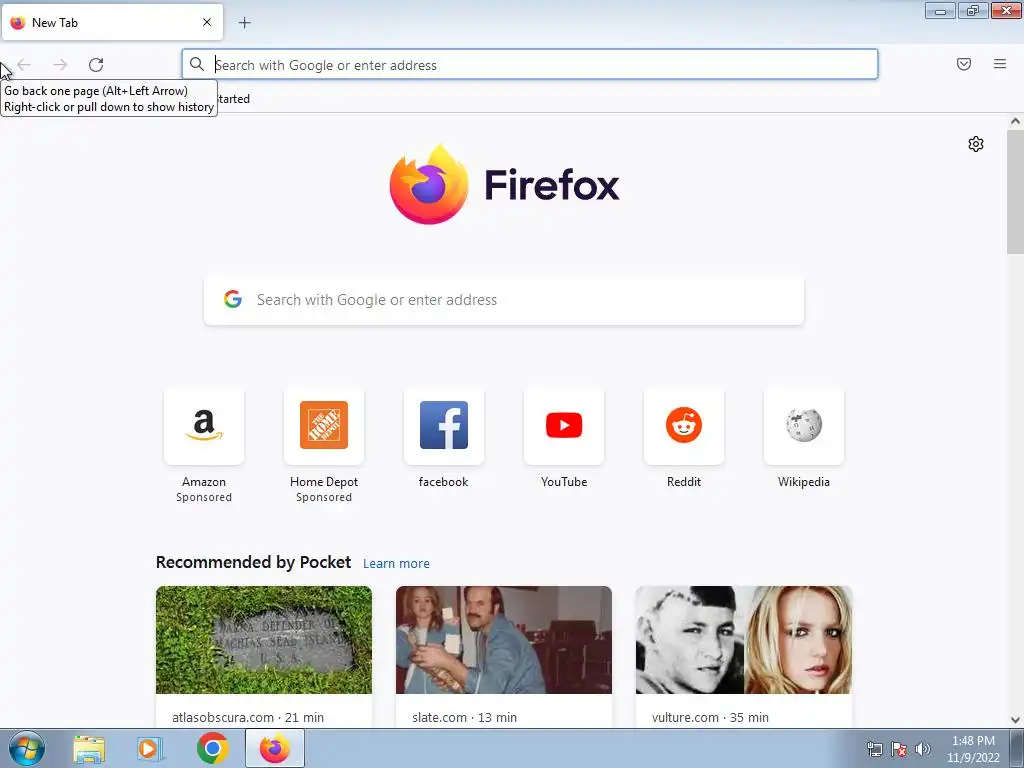The height and width of the screenshot is (768, 1024).
Task: Select the New Tab browser tab
Action: 112,22
